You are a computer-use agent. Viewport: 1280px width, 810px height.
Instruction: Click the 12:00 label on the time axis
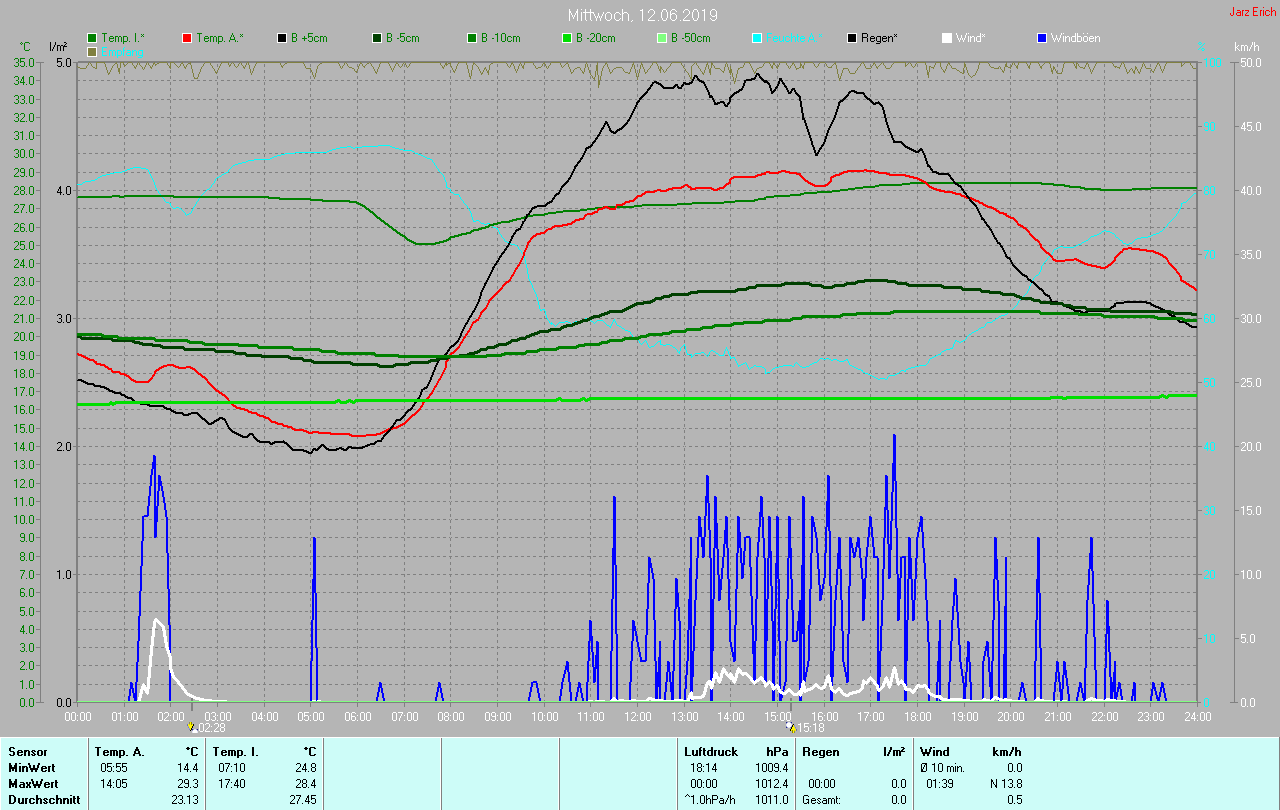(637, 716)
